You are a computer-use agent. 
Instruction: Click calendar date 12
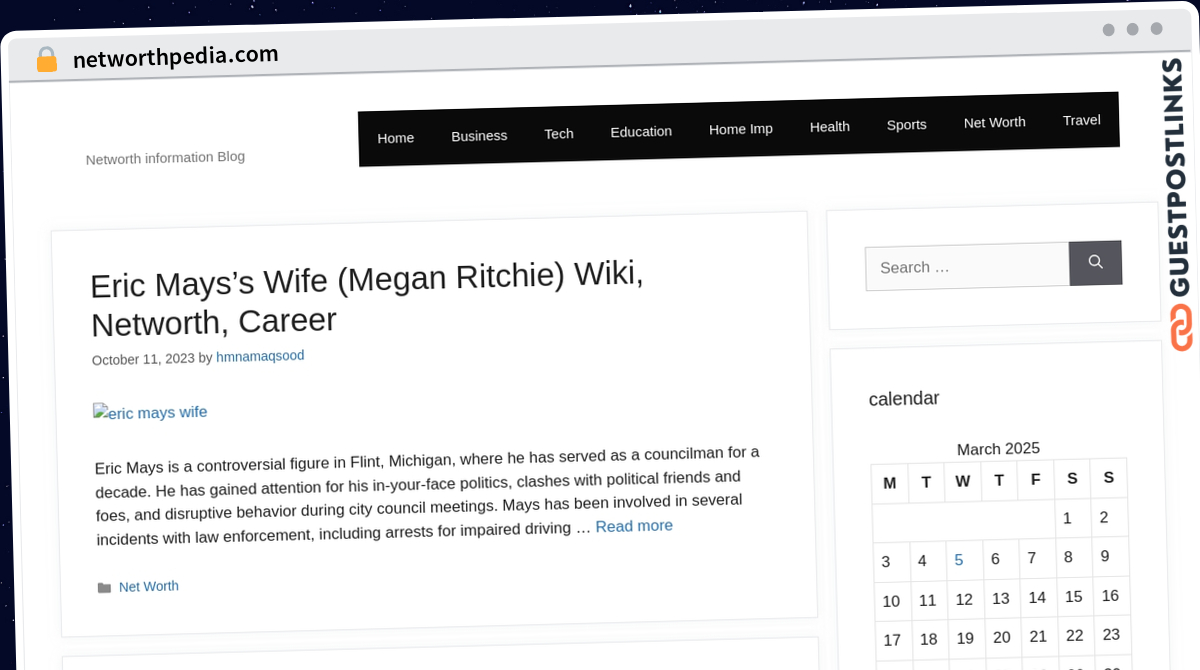click(x=964, y=600)
